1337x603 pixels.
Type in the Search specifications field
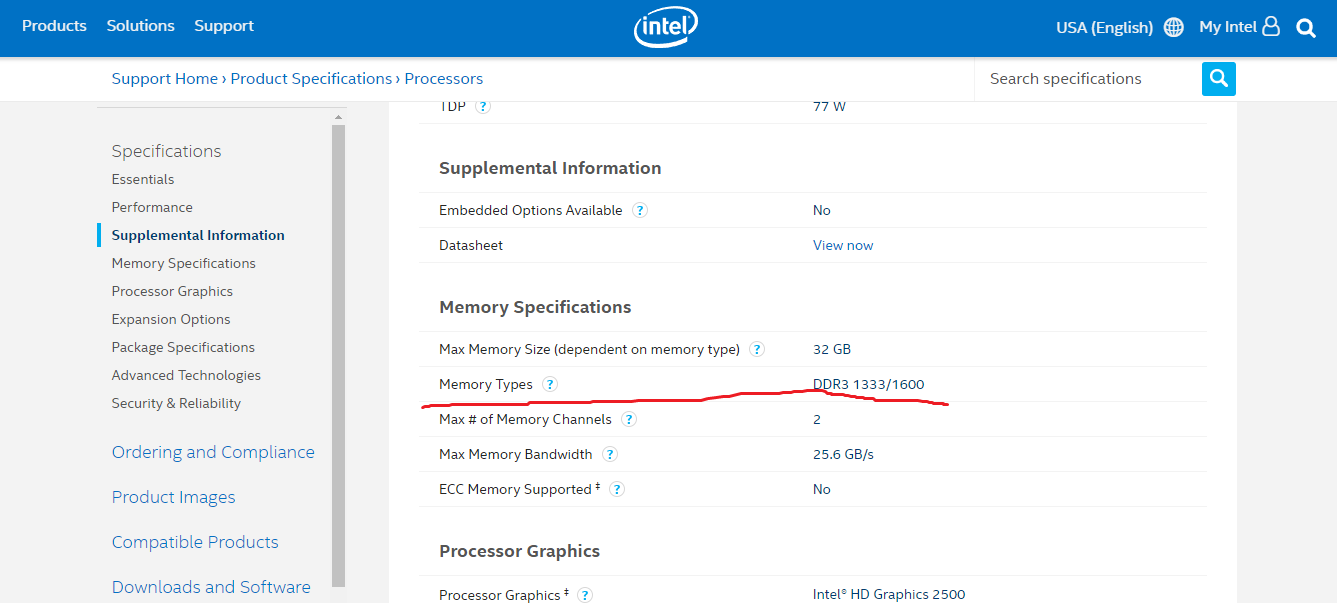tap(1085, 79)
